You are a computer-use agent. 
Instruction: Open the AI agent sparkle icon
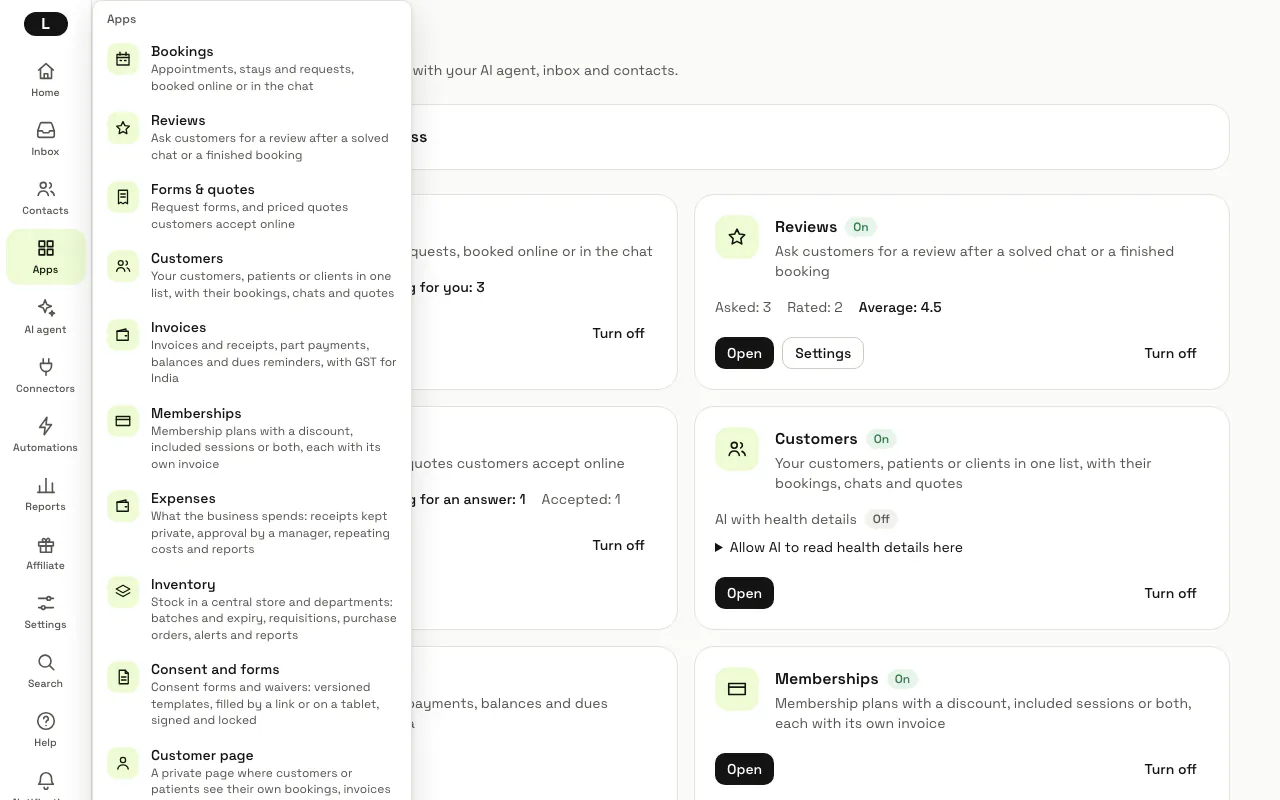click(45, 316)
